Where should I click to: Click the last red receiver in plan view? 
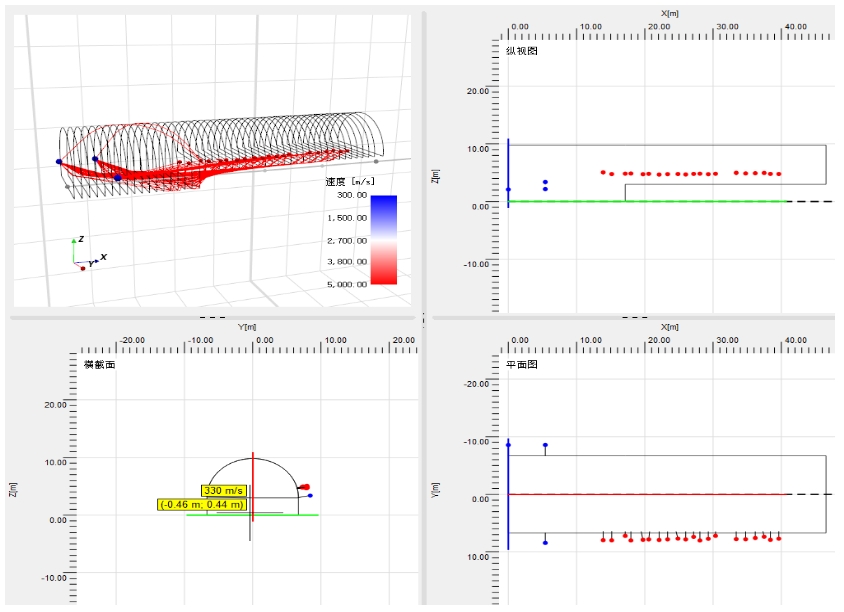(x=778, y=538)
